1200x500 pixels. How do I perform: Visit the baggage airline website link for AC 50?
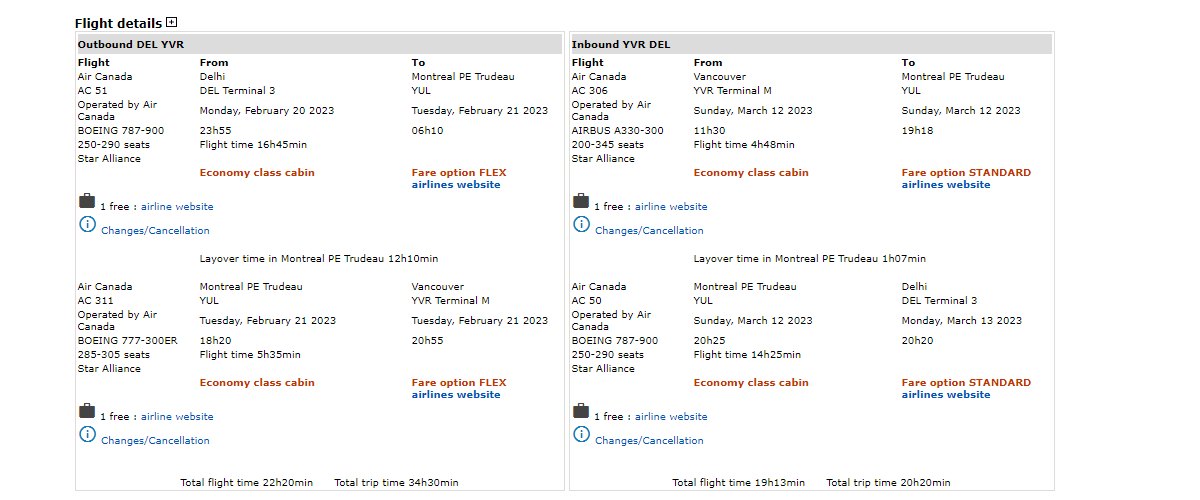point(671,417)
